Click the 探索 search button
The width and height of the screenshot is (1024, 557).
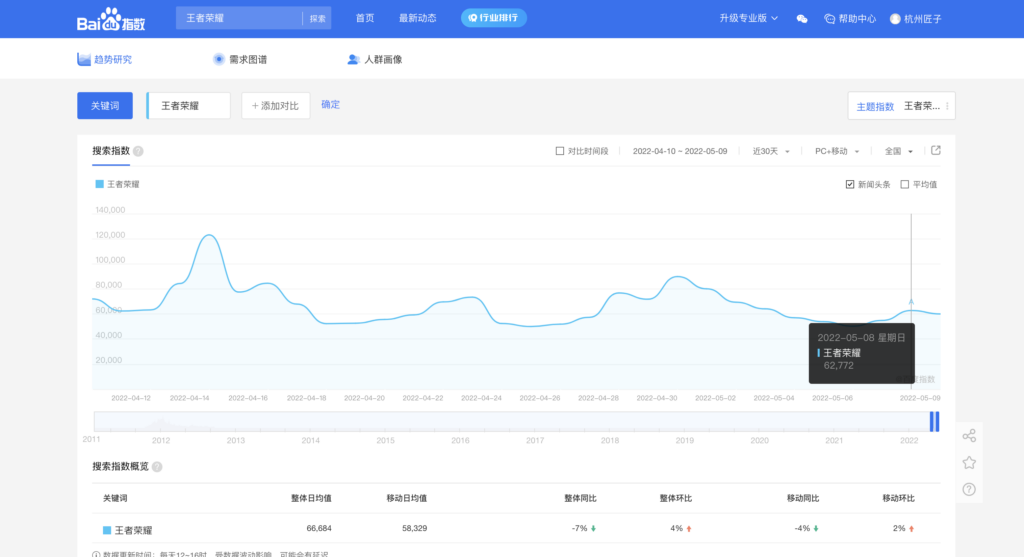[x=317, y=18]
